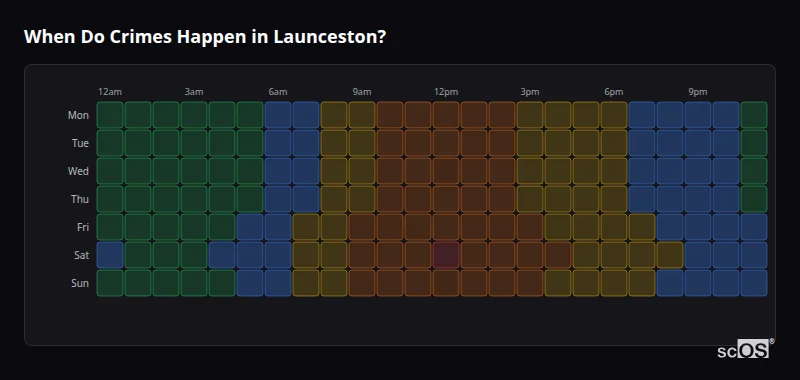Click the Saturday 9am orange cell

362,255
